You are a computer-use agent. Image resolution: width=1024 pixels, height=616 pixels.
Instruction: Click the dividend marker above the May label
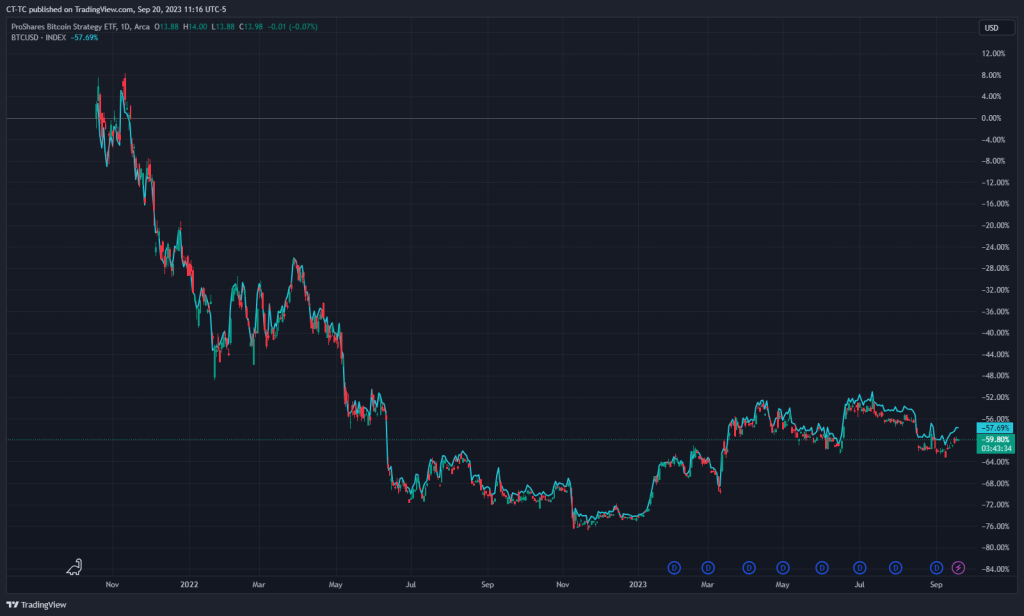pyautogui.click(x=783, y=568)
